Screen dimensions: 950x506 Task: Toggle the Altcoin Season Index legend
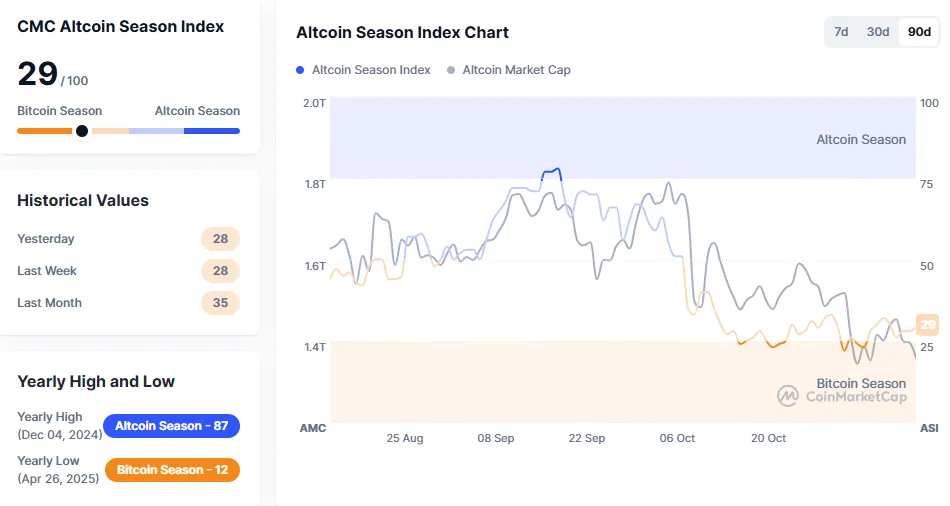pos(371,70)
